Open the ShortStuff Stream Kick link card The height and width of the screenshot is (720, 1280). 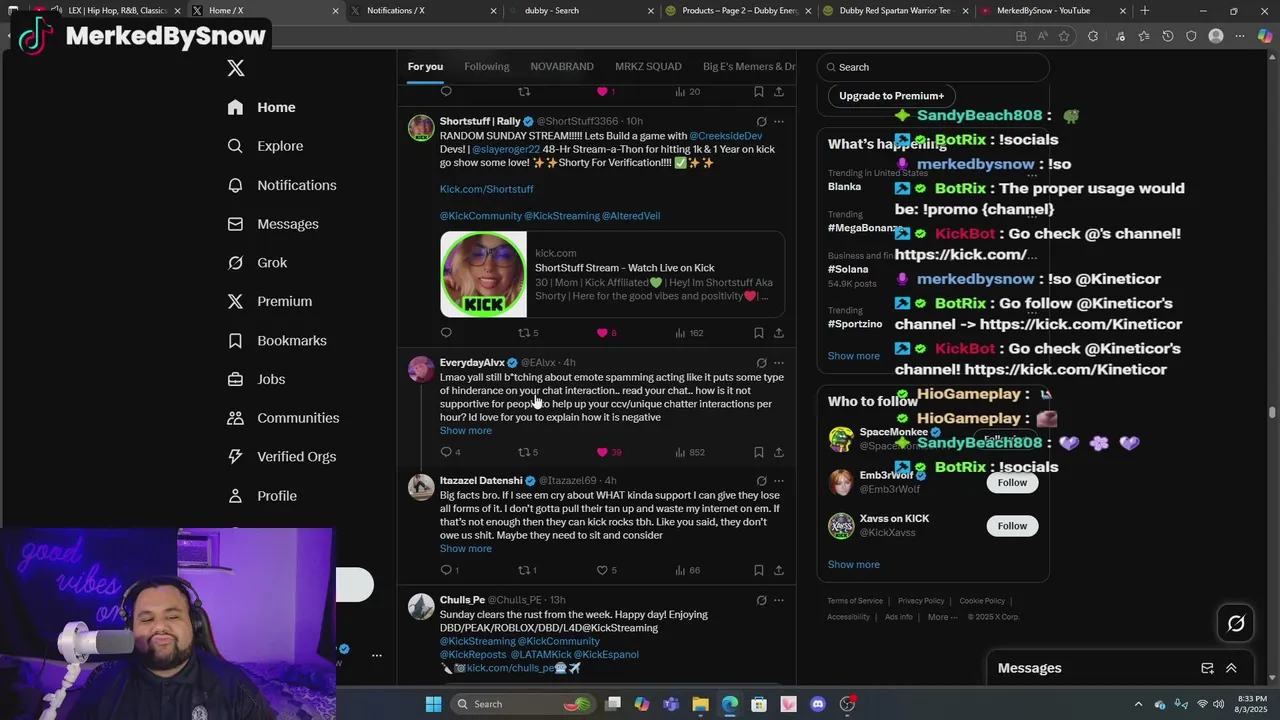[x=612, y=274]
